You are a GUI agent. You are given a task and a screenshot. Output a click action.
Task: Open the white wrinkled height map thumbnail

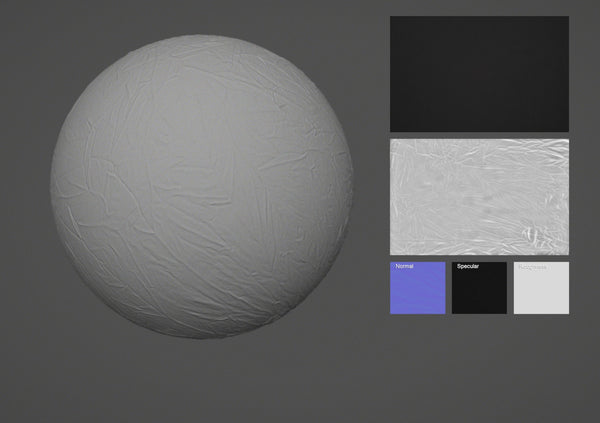coord(479,196)
